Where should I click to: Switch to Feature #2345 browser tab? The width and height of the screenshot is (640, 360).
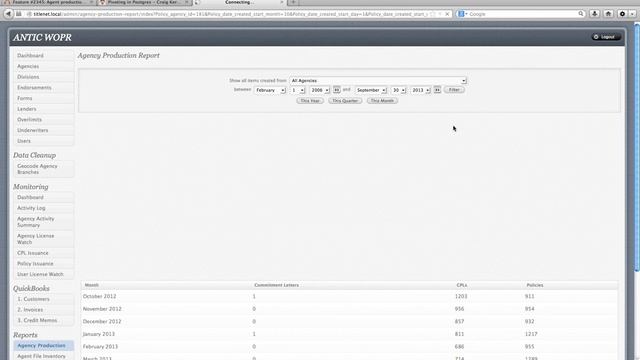(x=48, y=2)
